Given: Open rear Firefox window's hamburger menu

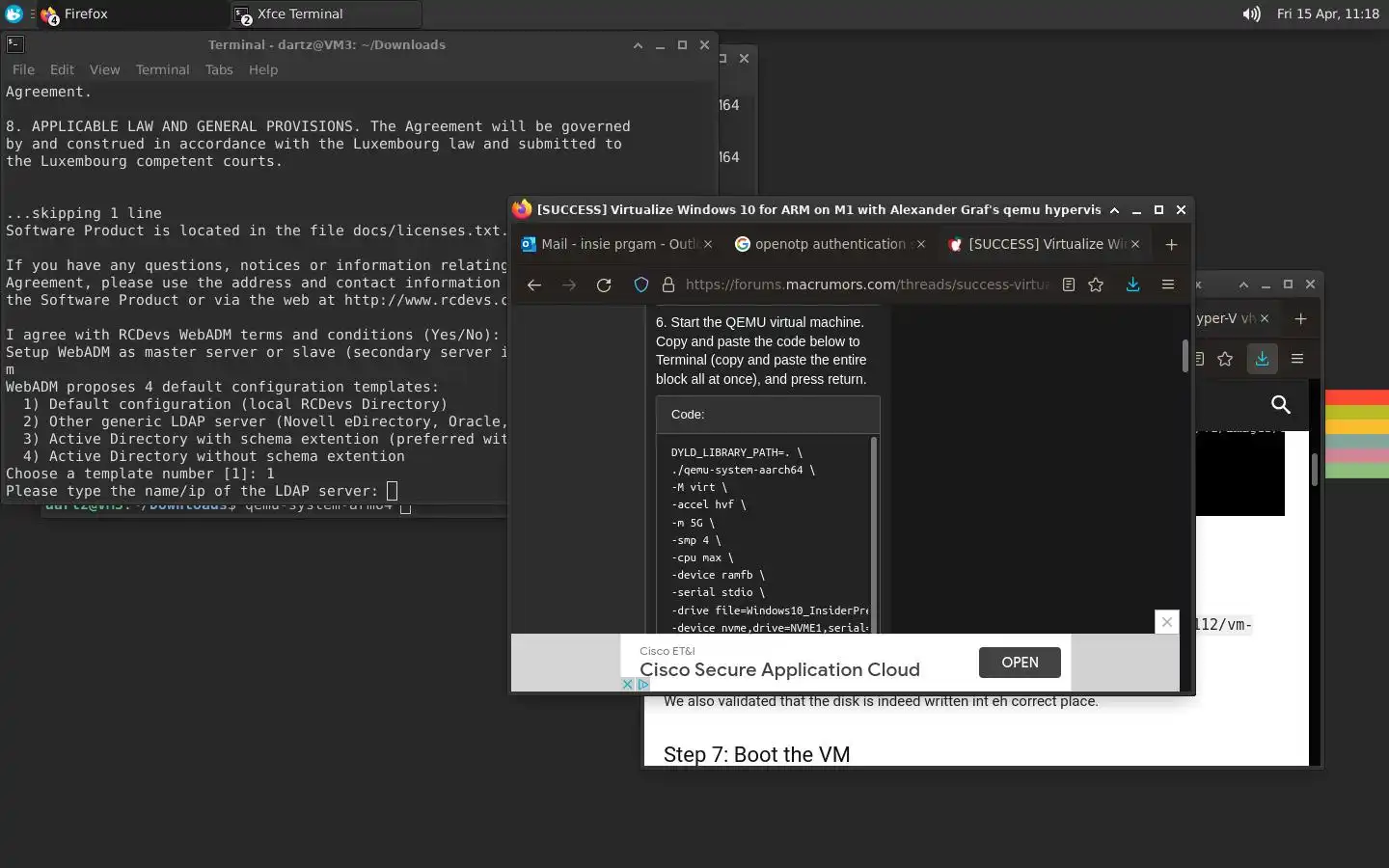Looking at the screenshot, I should 1297,359.
